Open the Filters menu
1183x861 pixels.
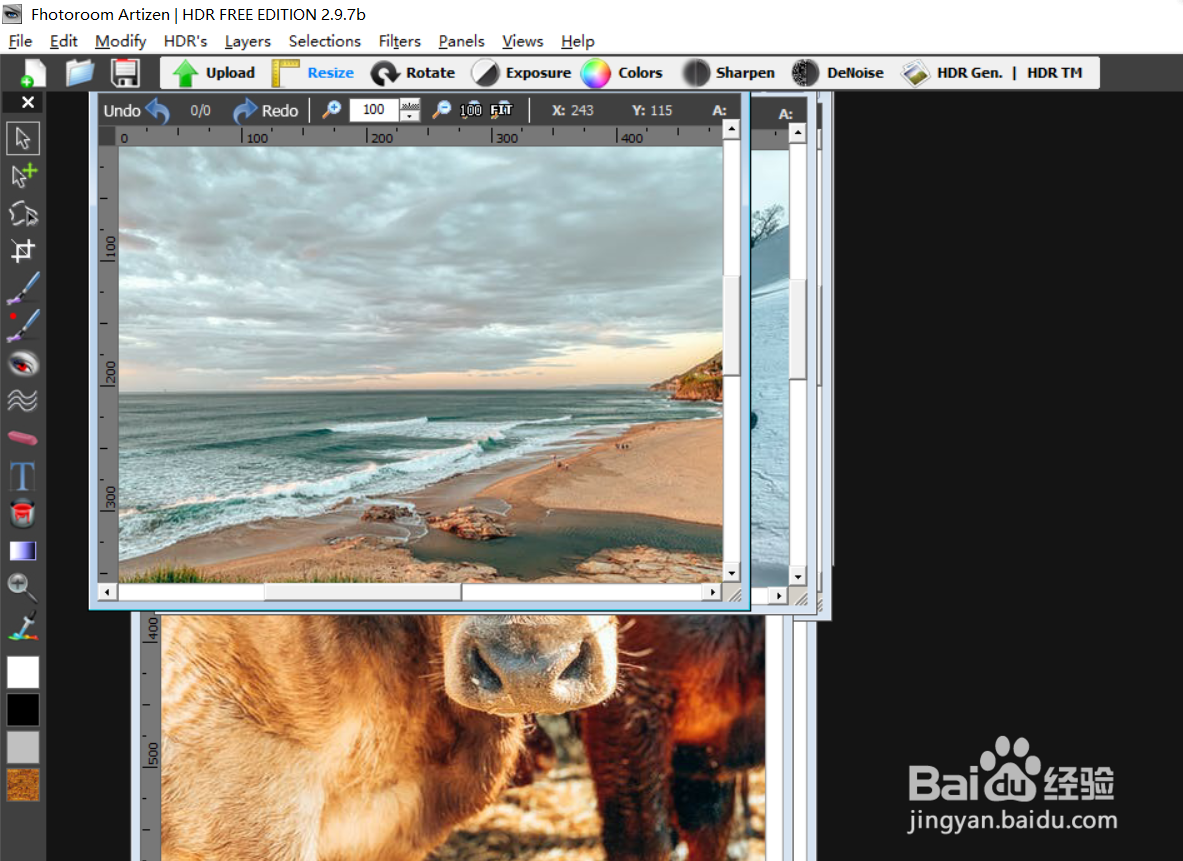coord(399,42)
